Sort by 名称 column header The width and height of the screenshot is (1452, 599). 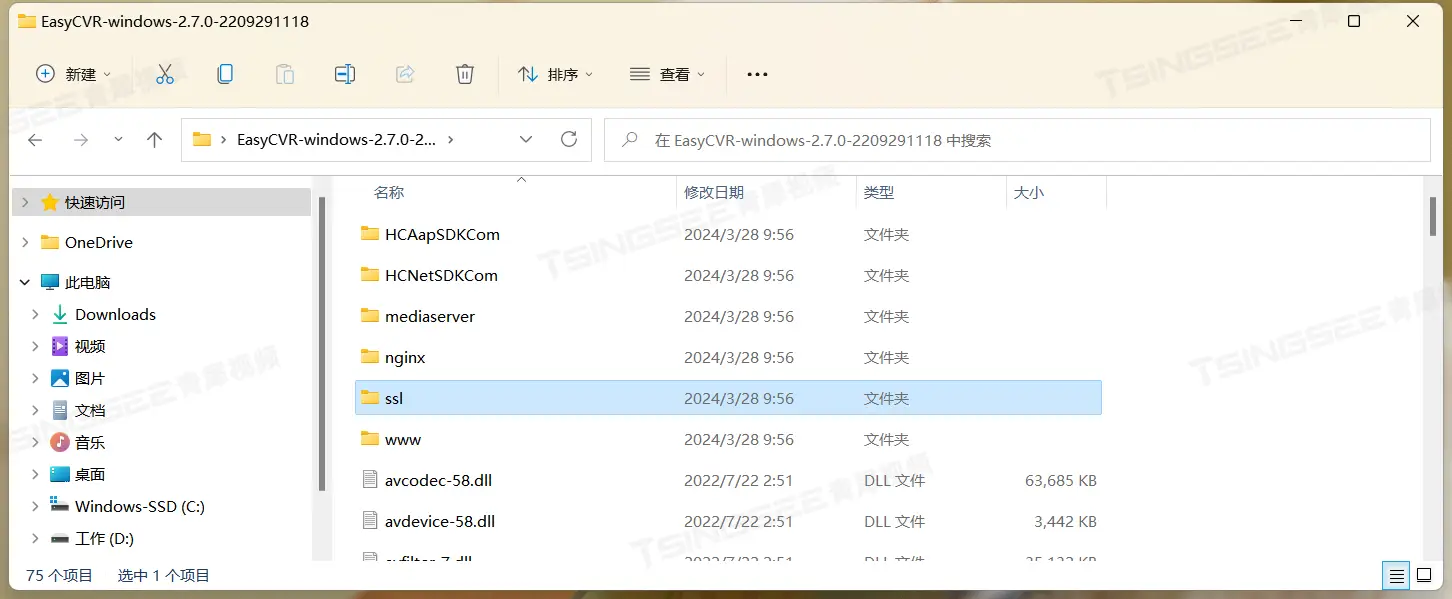tap(389, 192)
